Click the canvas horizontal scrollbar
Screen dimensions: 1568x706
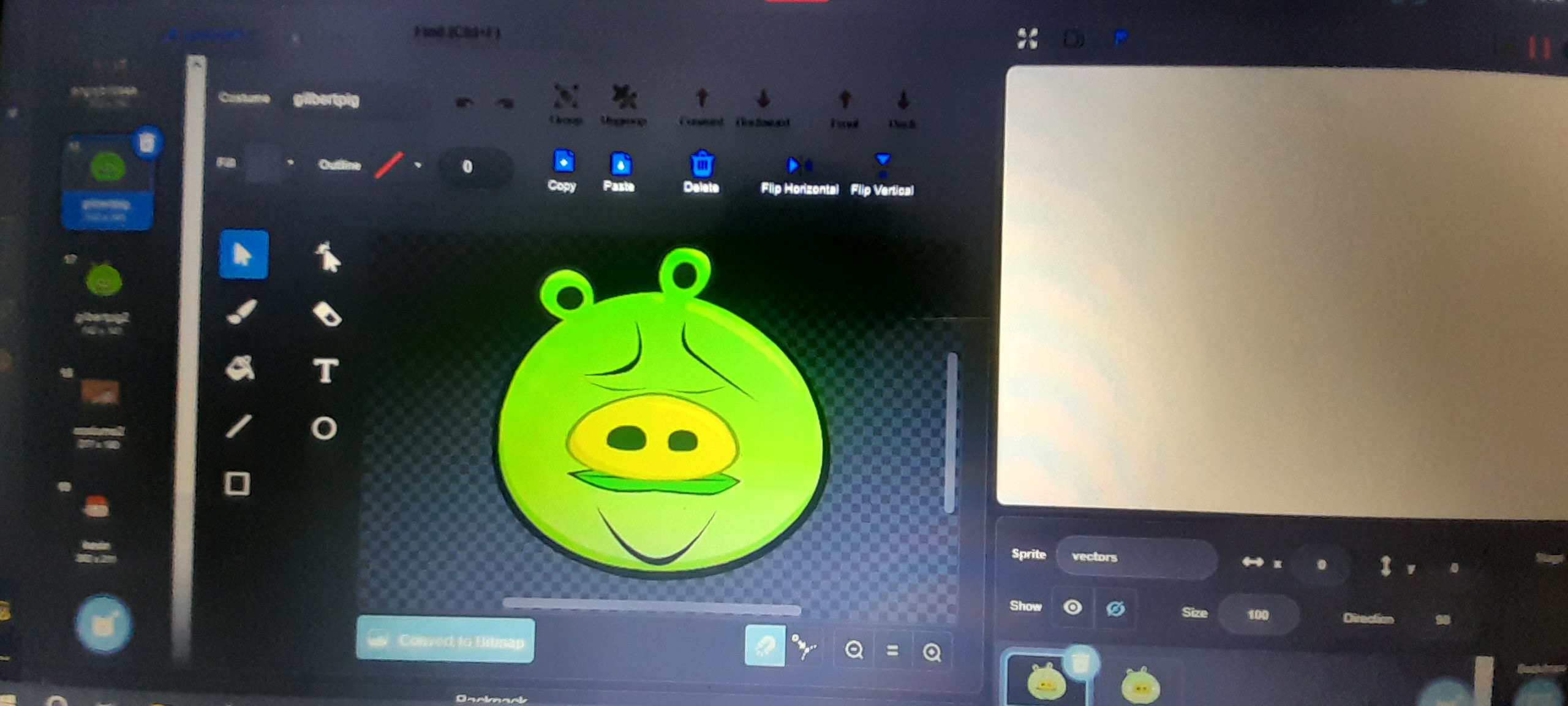tap(651, 605)
